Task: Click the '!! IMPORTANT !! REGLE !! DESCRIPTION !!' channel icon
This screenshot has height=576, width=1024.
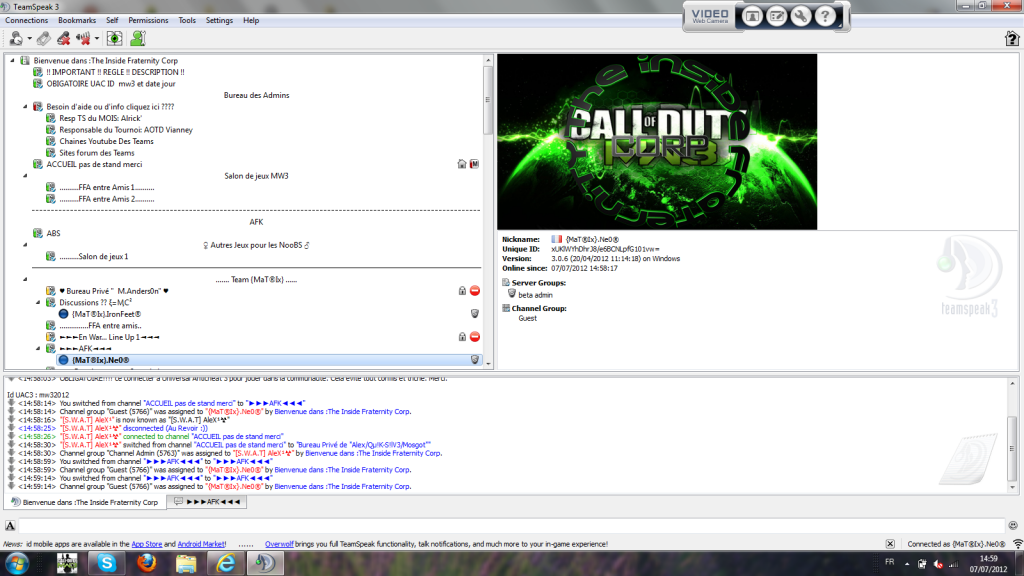Action: tap(38, 72)
